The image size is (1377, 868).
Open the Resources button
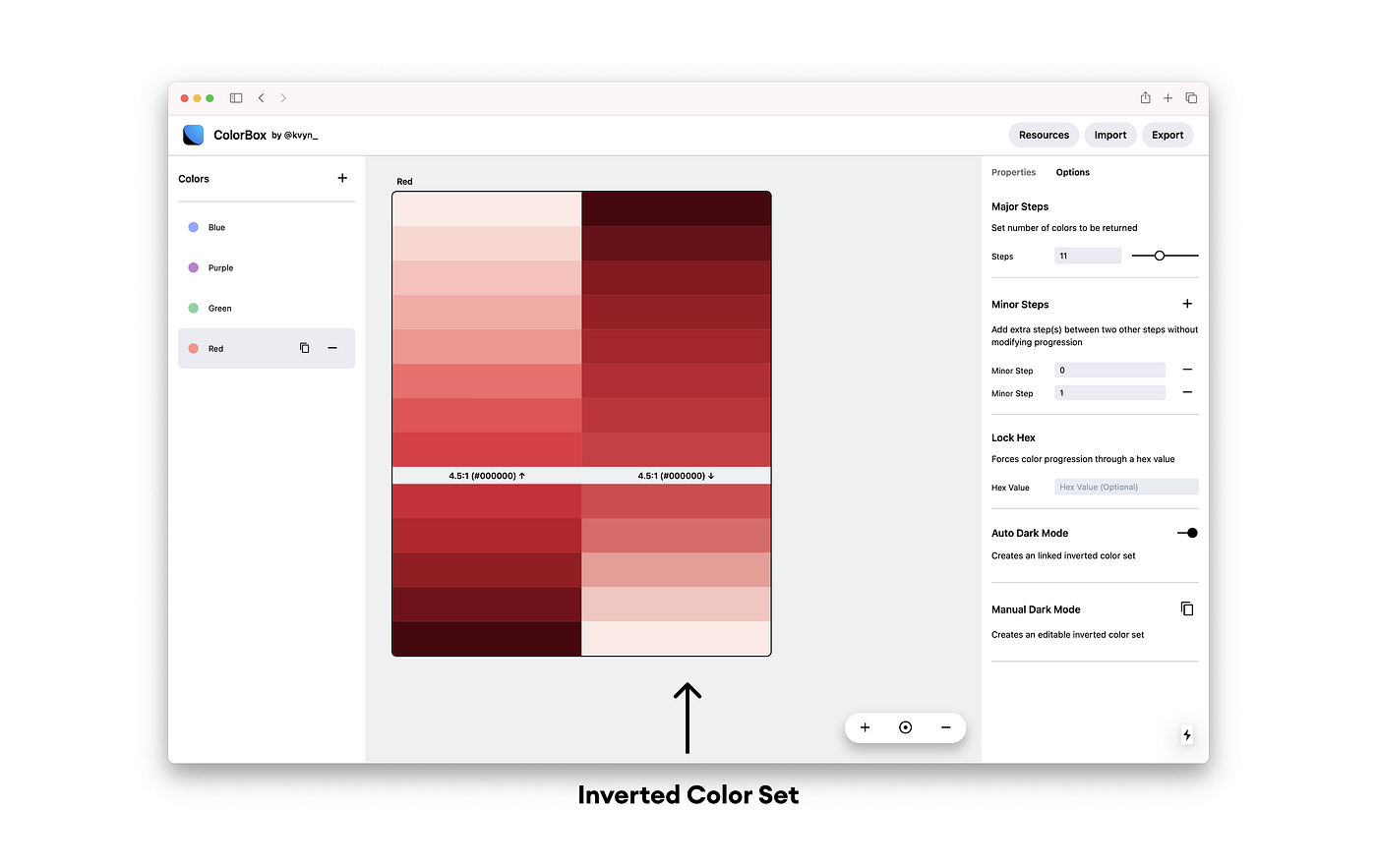(1044, 136)
